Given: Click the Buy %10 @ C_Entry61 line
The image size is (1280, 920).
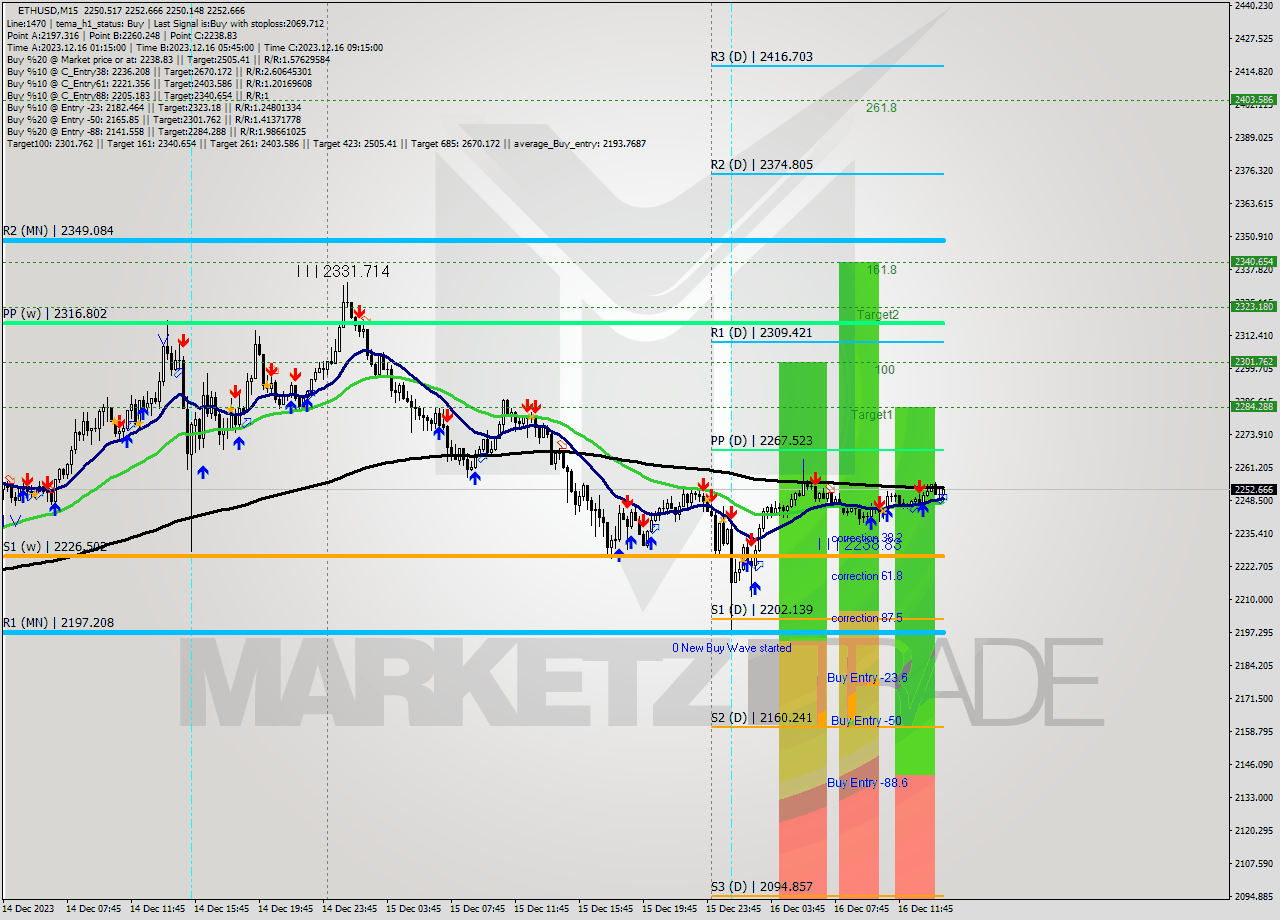Looking at the screenshot, I should tap(159, 83).
